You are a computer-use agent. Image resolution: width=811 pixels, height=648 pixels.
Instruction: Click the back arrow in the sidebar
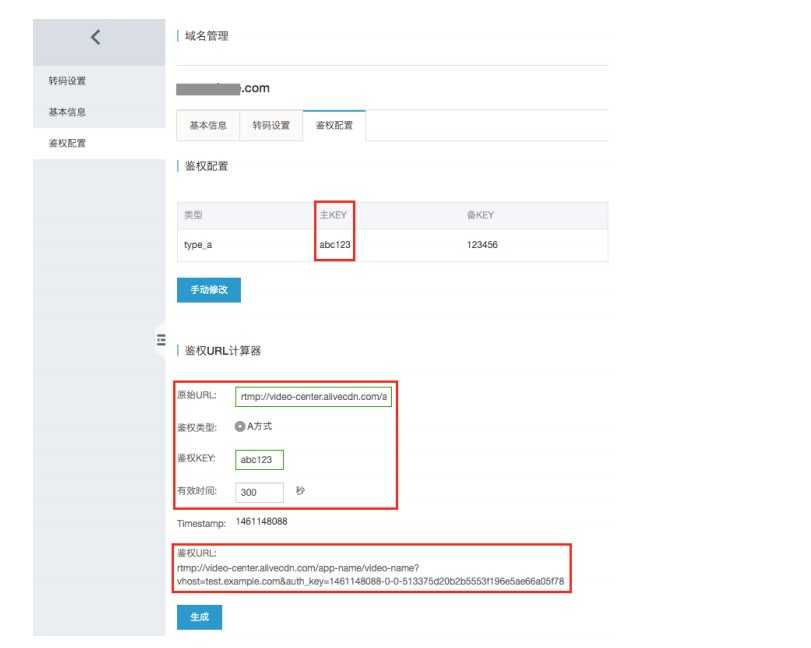click(x=96, y=37)
